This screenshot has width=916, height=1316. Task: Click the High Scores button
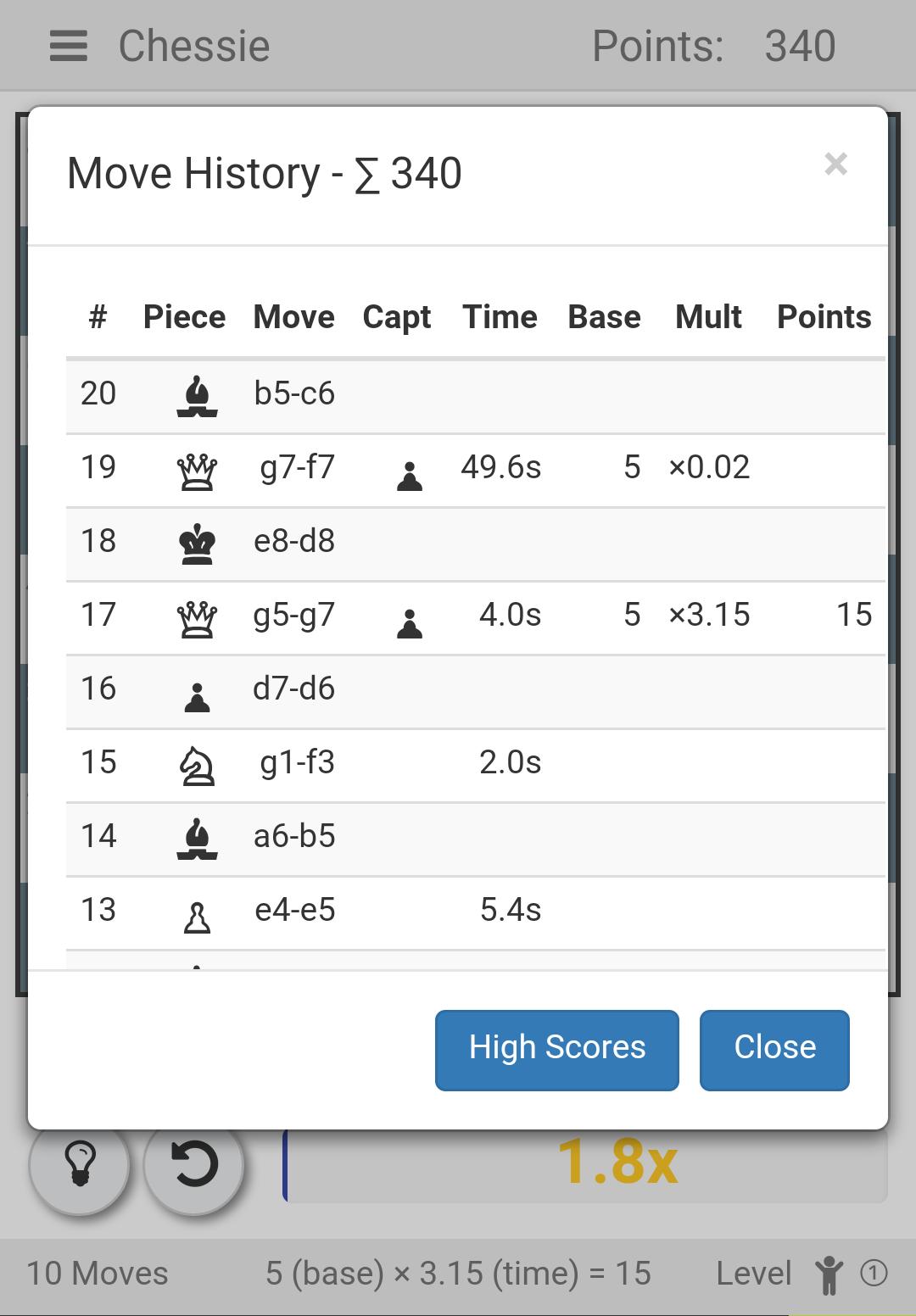556,1049
